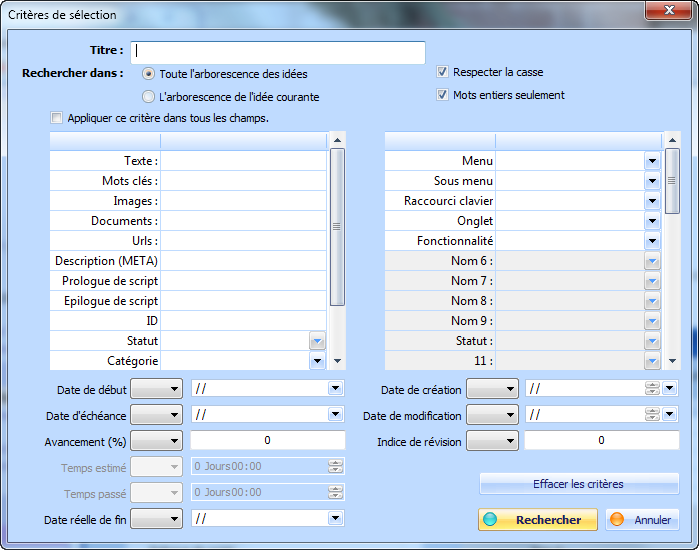Image resolution: width=699 pixels, height=550 pixels.
Task: Click the Images field cell
Action: 243,201
